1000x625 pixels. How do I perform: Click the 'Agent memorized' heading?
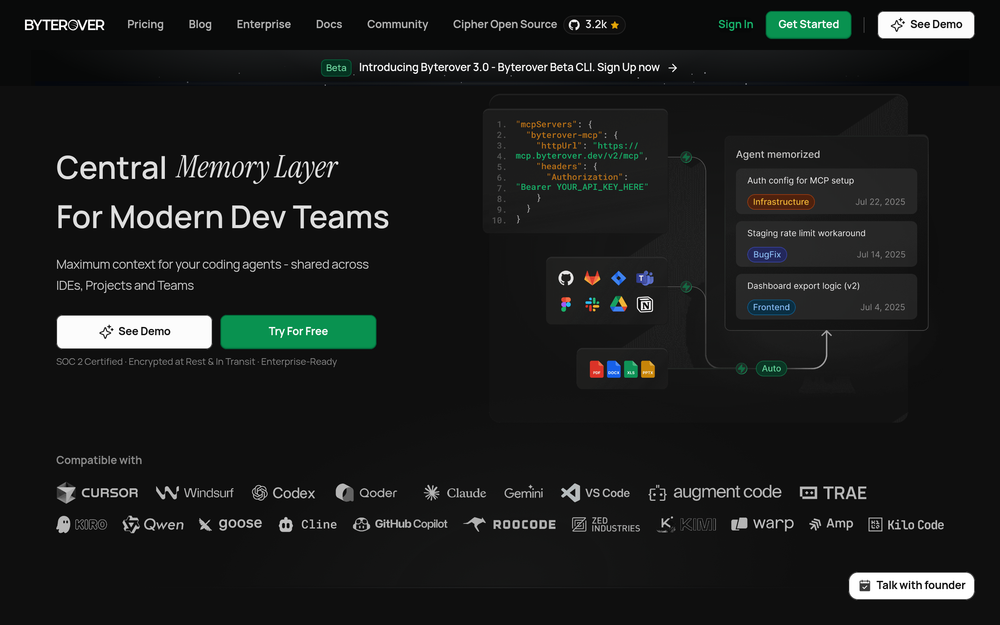(x=778, y=154)
